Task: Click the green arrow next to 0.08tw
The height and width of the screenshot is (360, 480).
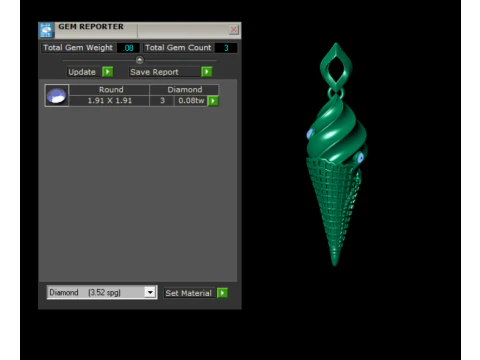Action: 213,101
